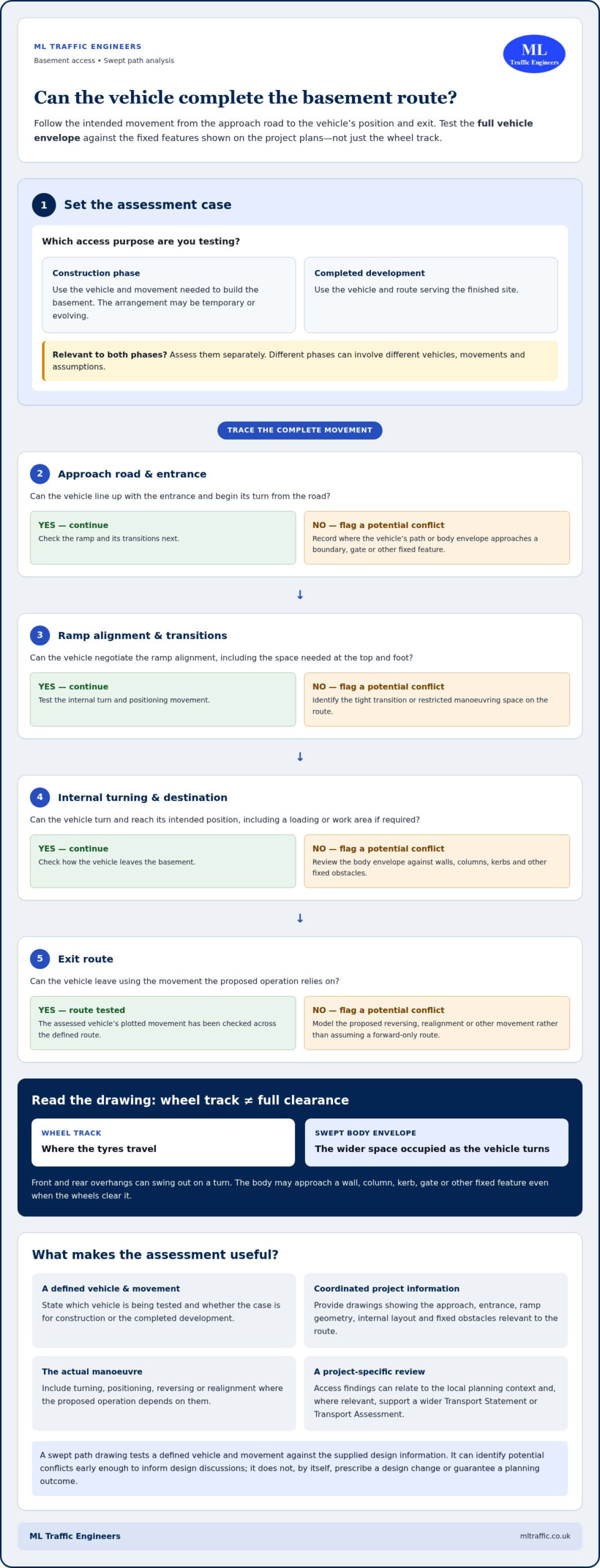Click the yellow Relevant to both phases note
Viewport: 600px width, 1568px height.
pyautogui.click(x=300, y=361)
